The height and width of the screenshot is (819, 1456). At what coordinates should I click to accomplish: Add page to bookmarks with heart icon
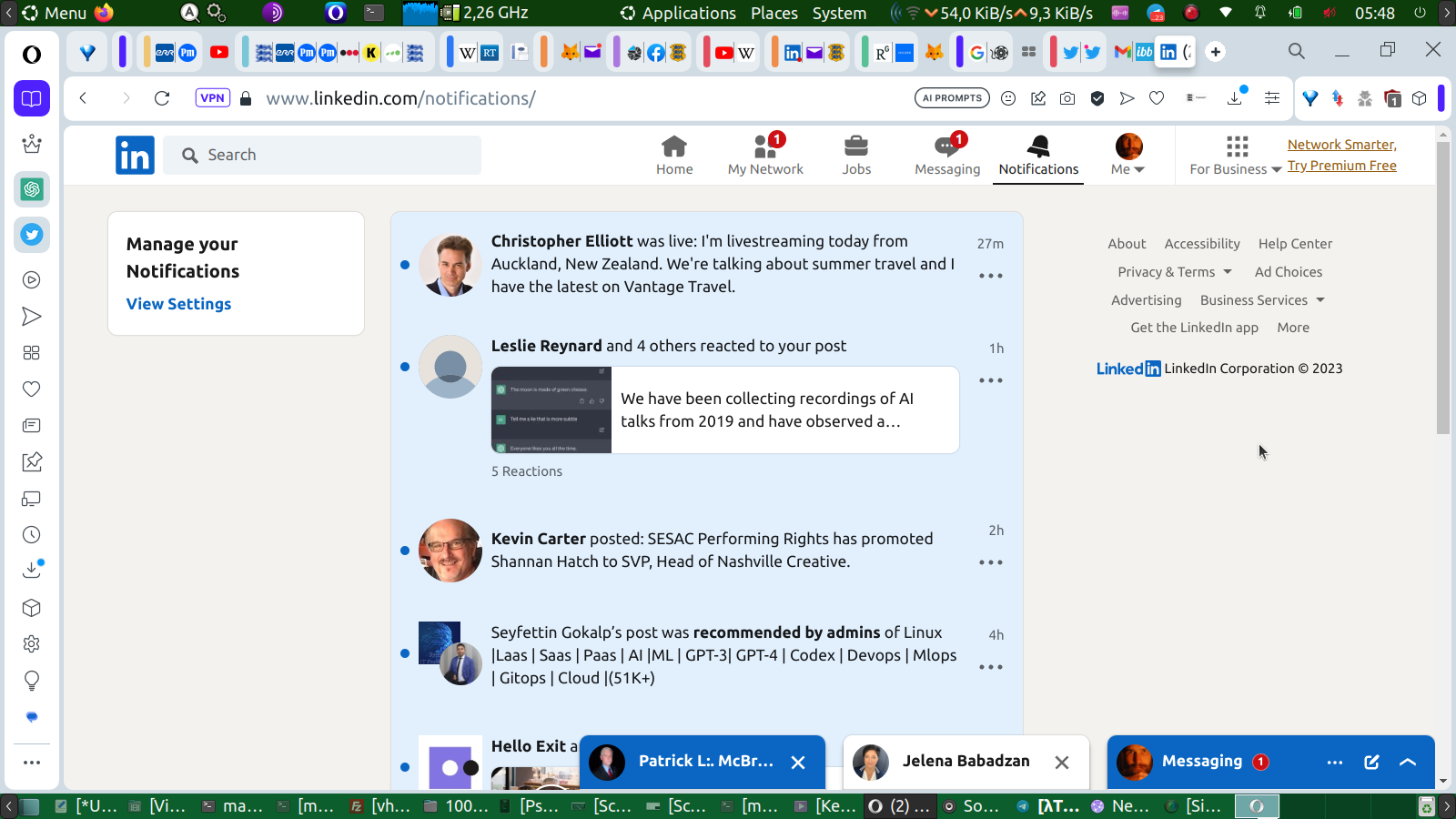click(1157, 98)
